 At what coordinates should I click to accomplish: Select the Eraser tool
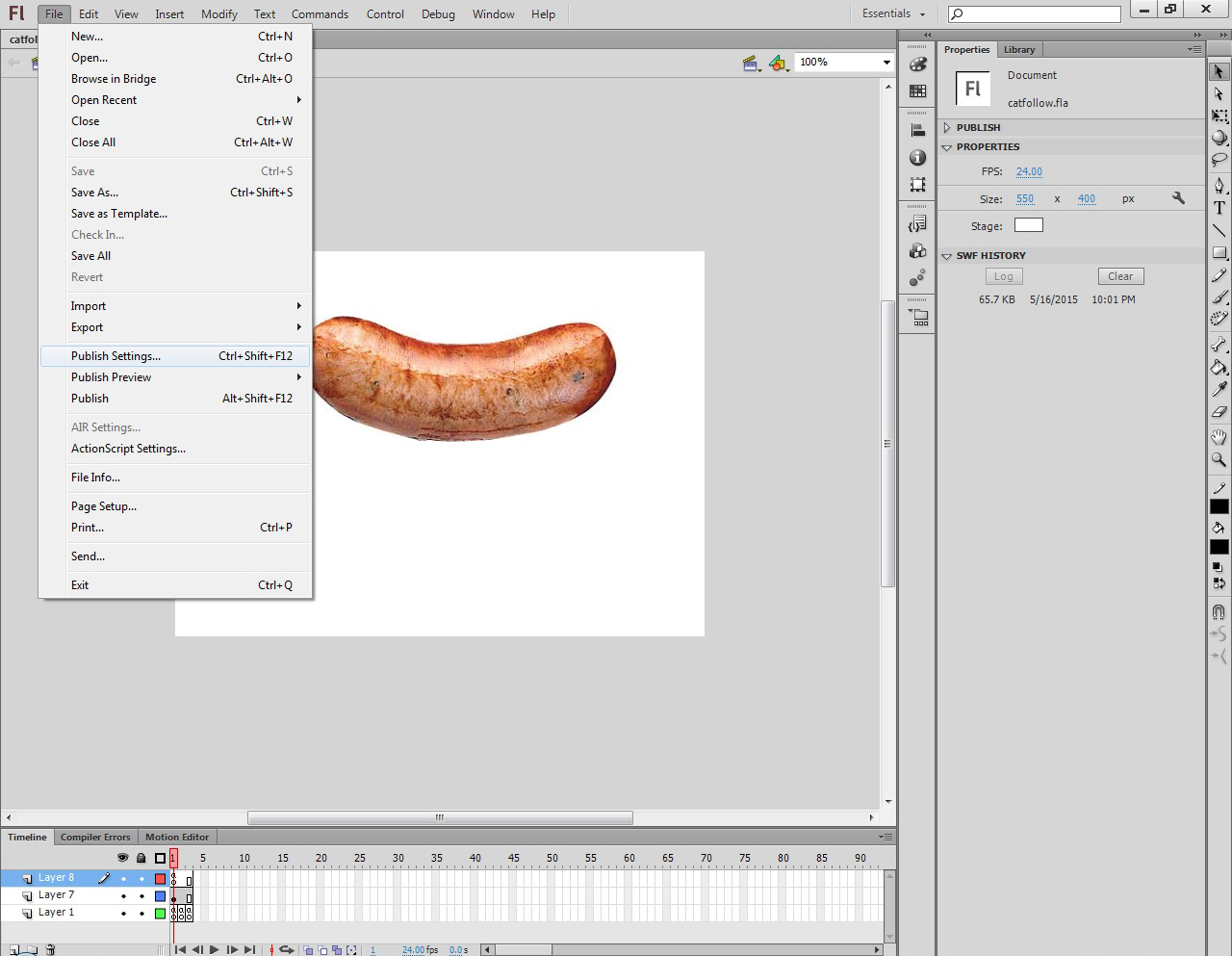1219,411
